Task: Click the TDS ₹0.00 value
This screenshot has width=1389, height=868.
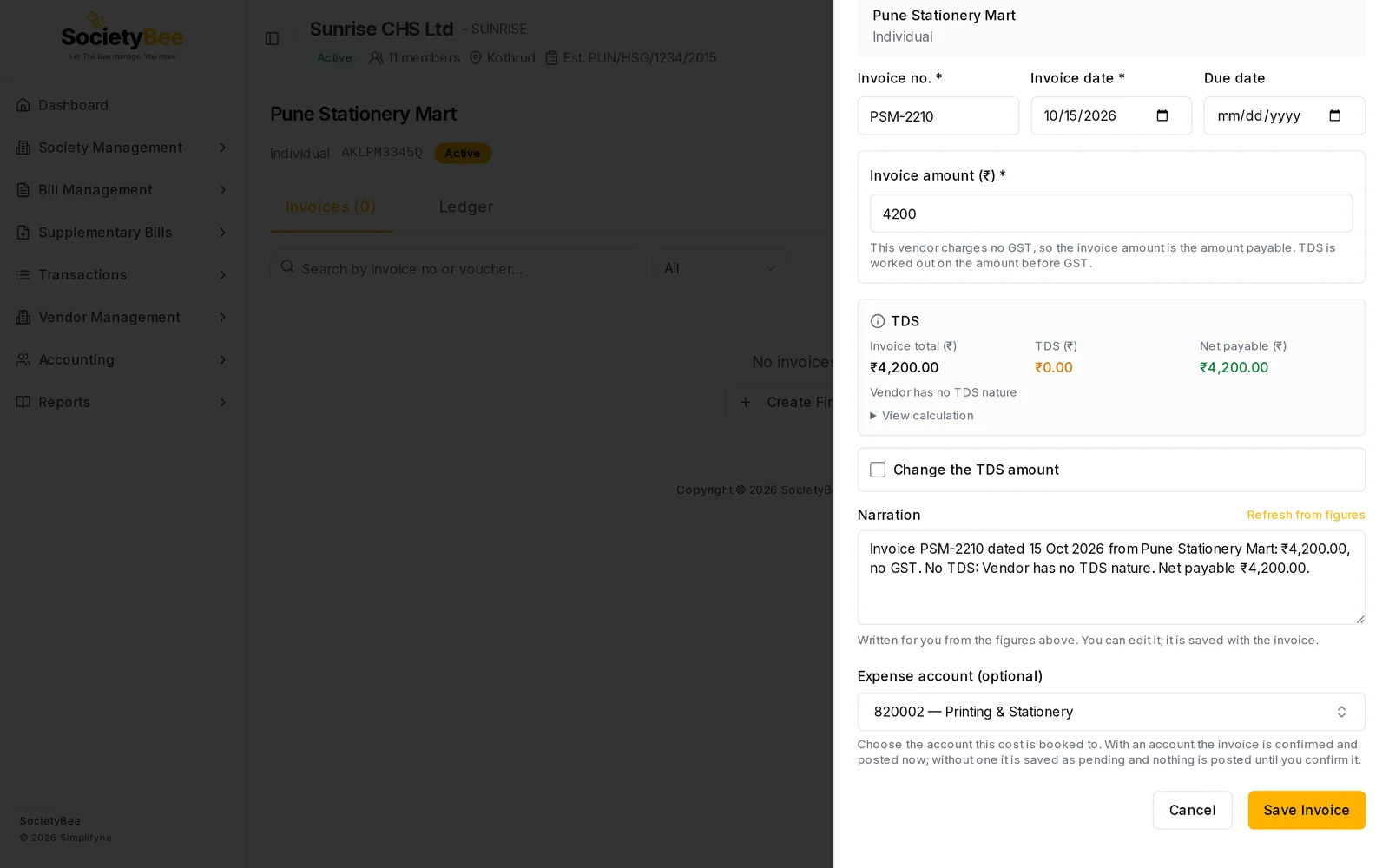Action: 1054,367
